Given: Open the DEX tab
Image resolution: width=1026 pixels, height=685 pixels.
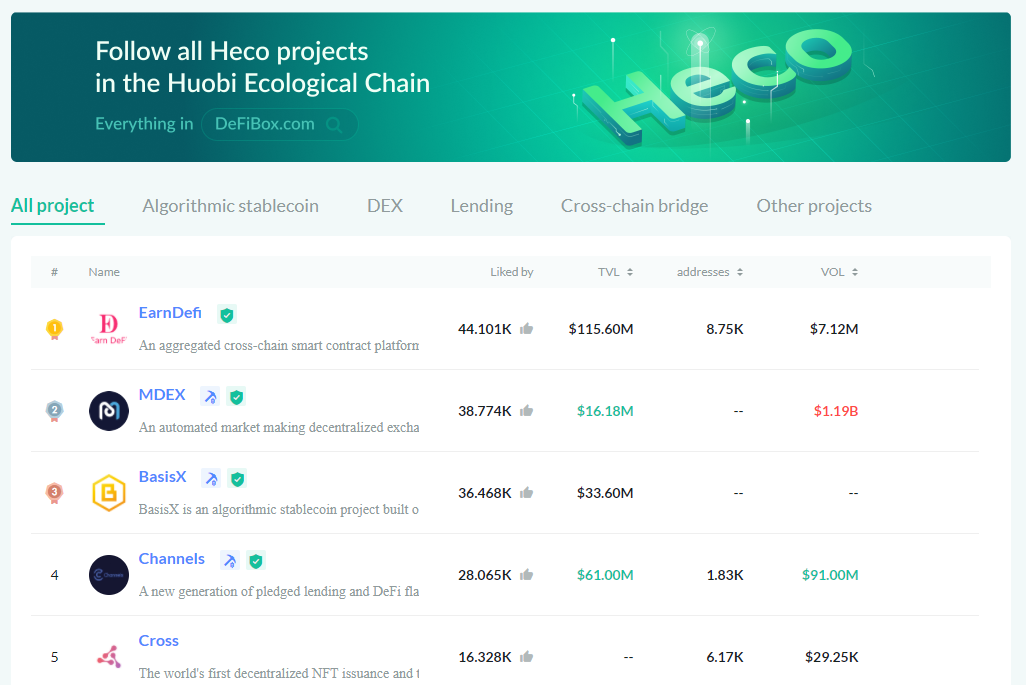Looking at the screenshot, I should tap(385, 206).
